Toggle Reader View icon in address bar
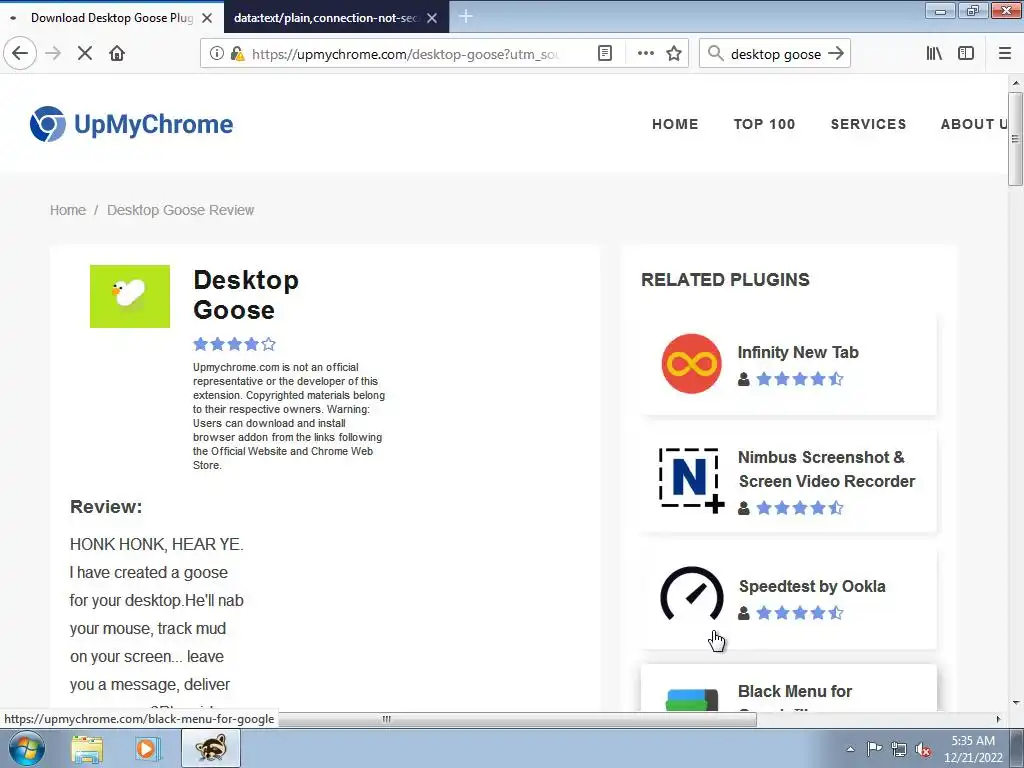This screenshot has width=1024, height=768. pos(605,54)
